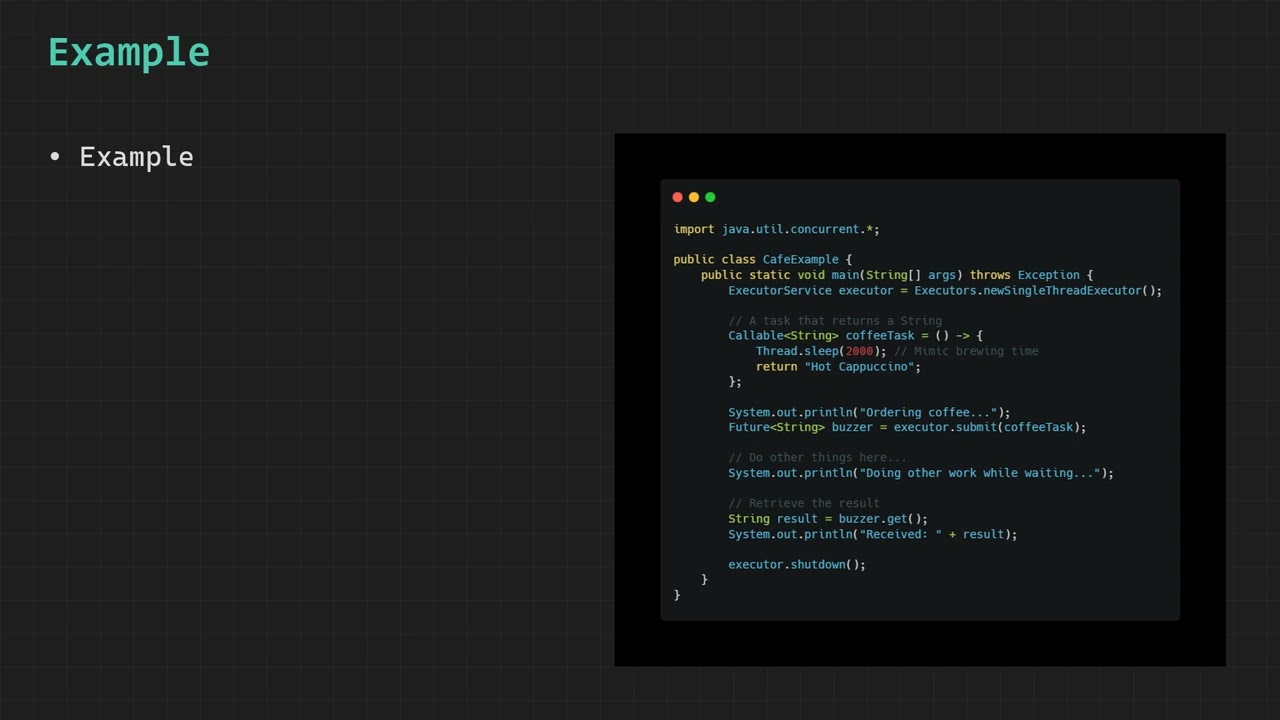Click the yellow dot in the code window
Image resolution: width=1280 pixels, height=720 pixels.
pos(694,197)
